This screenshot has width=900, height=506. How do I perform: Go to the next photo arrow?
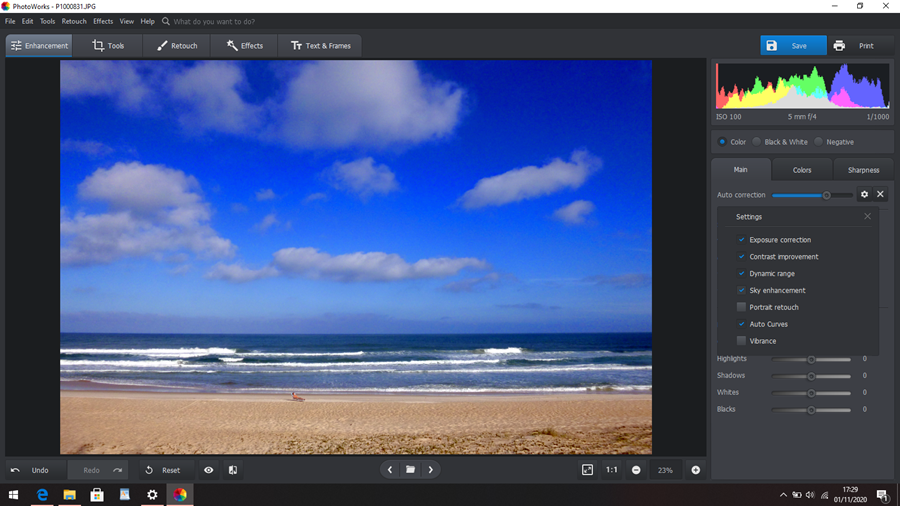point(430,470)
